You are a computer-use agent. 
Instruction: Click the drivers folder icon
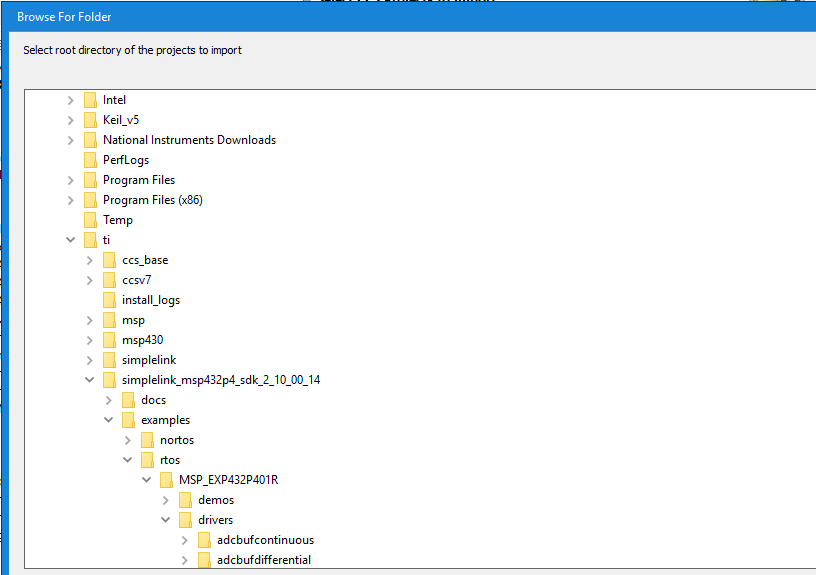click(x=185, y=520)
